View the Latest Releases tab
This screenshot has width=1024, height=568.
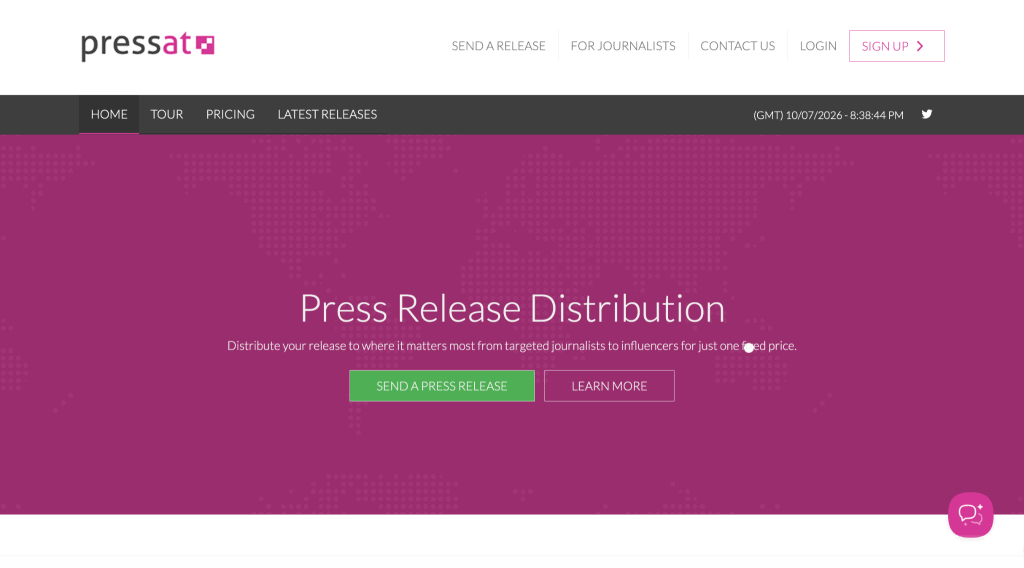(327, 114)
